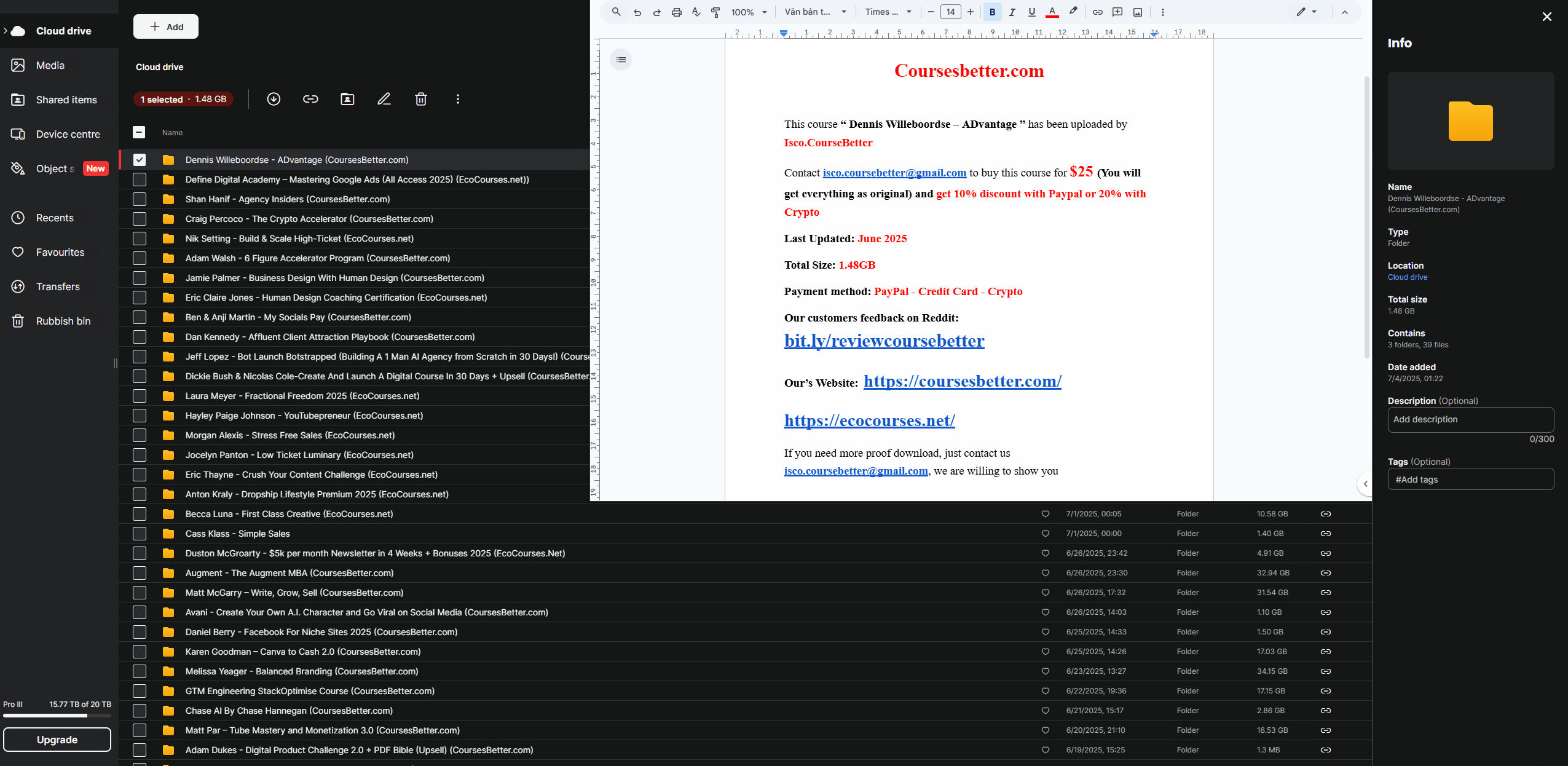Open the Times font dropdown
The width and height of the screenshot is (1568, 766).
point(888,12)
